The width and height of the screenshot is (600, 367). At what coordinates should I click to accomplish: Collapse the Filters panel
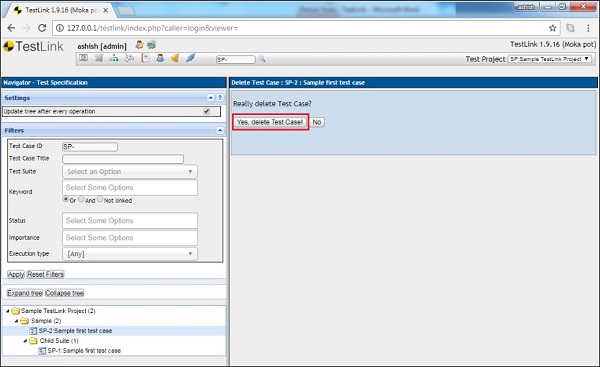point(220,130)
